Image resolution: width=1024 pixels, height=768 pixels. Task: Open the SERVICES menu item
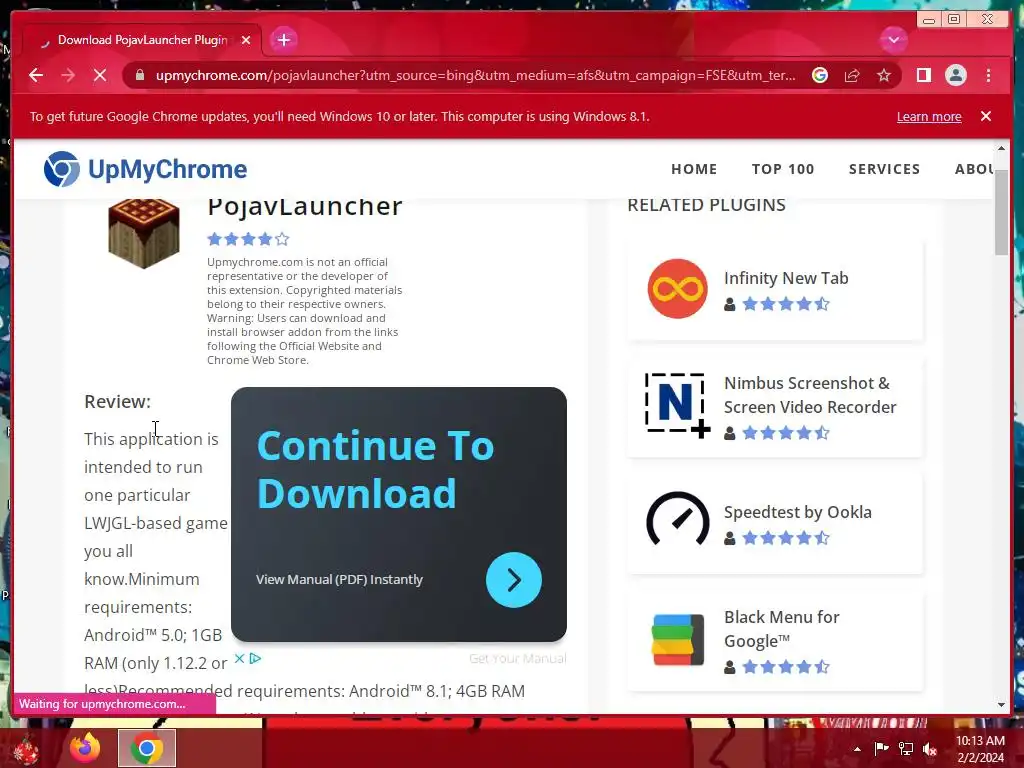(884, 169)
